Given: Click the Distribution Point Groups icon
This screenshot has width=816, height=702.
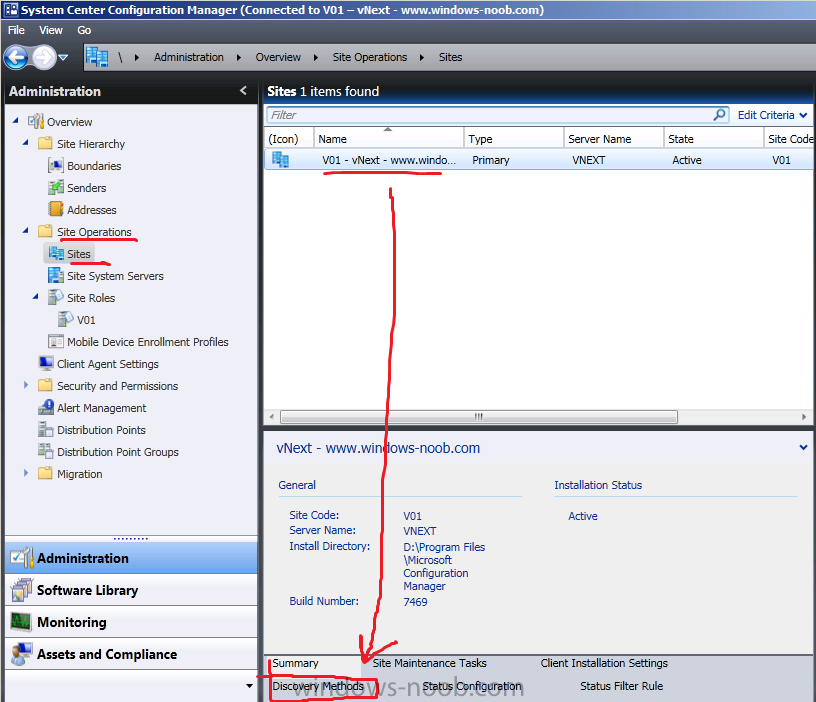Looking at the screenshot, I should [x=46, y=451].
